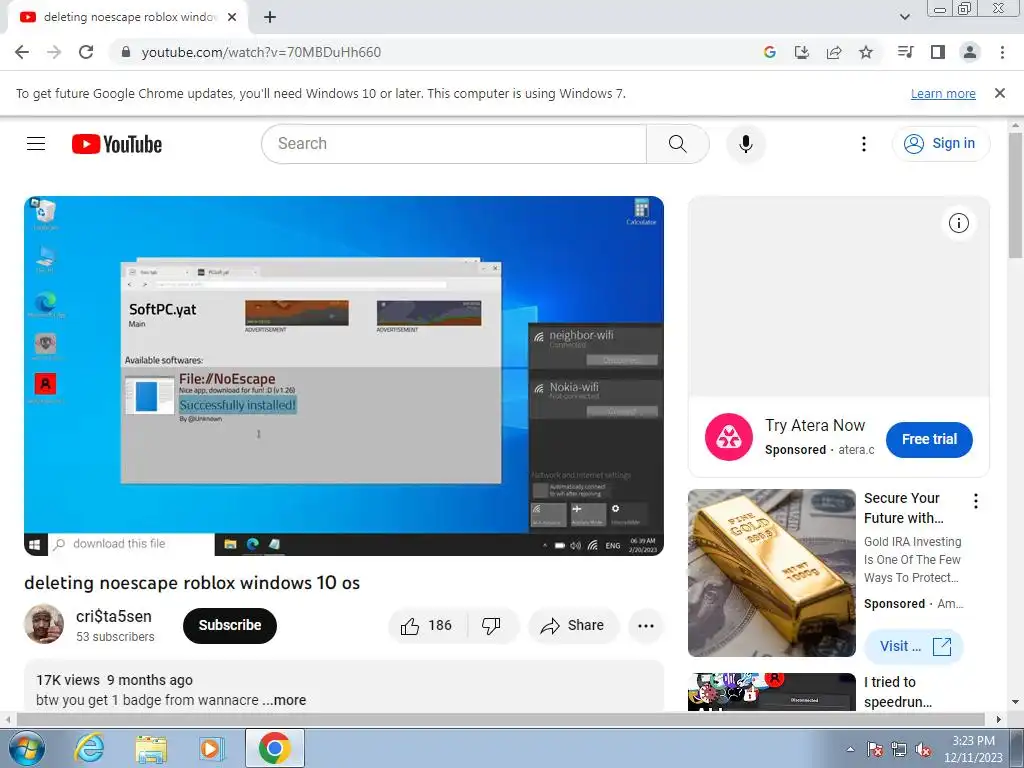Viewport: 1024px width, 768px height.
Task: Focus the YouTube search box
Action: (454, 144)
